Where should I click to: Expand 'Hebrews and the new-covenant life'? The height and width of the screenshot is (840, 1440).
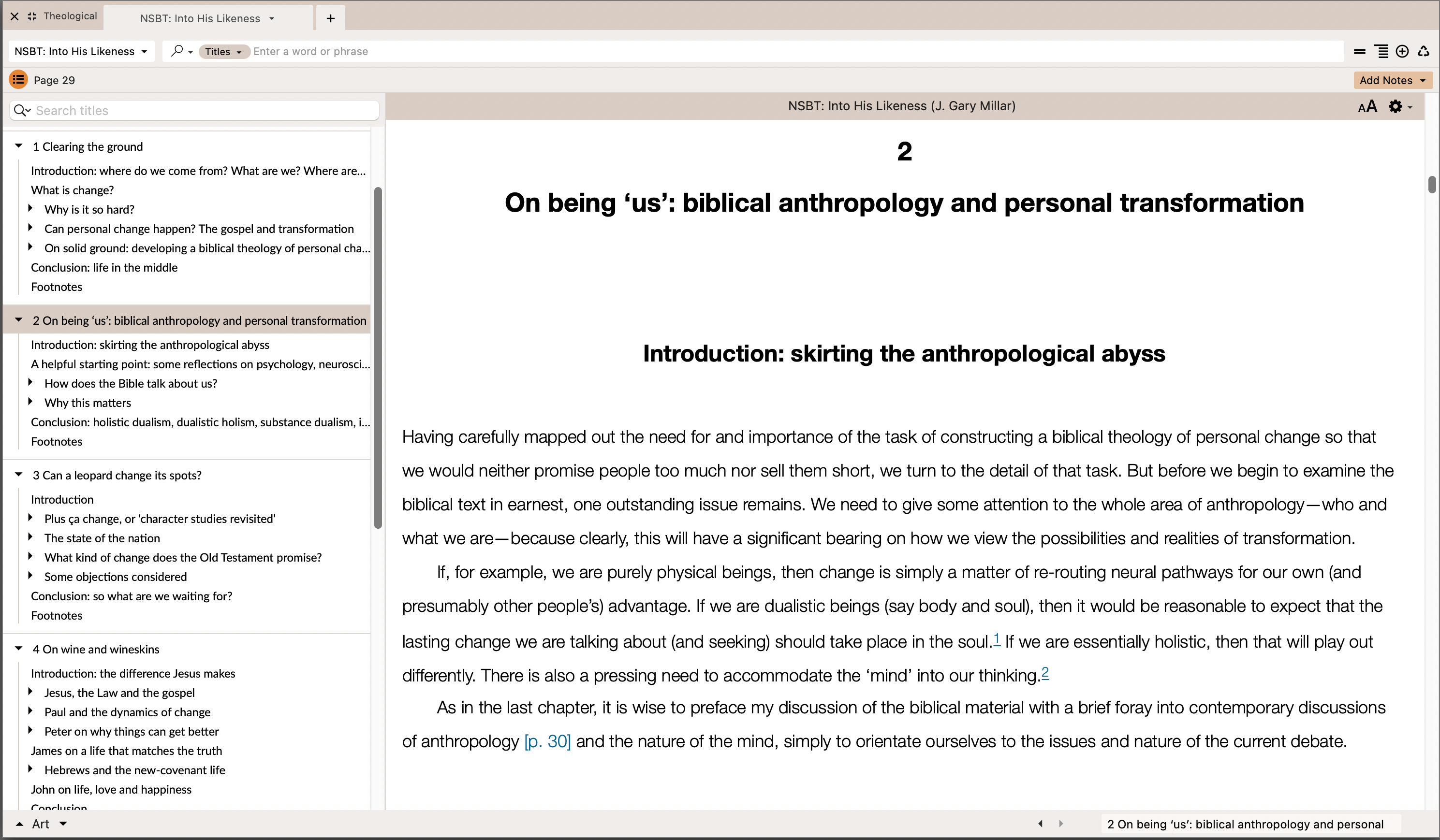(x=30, y=769)
